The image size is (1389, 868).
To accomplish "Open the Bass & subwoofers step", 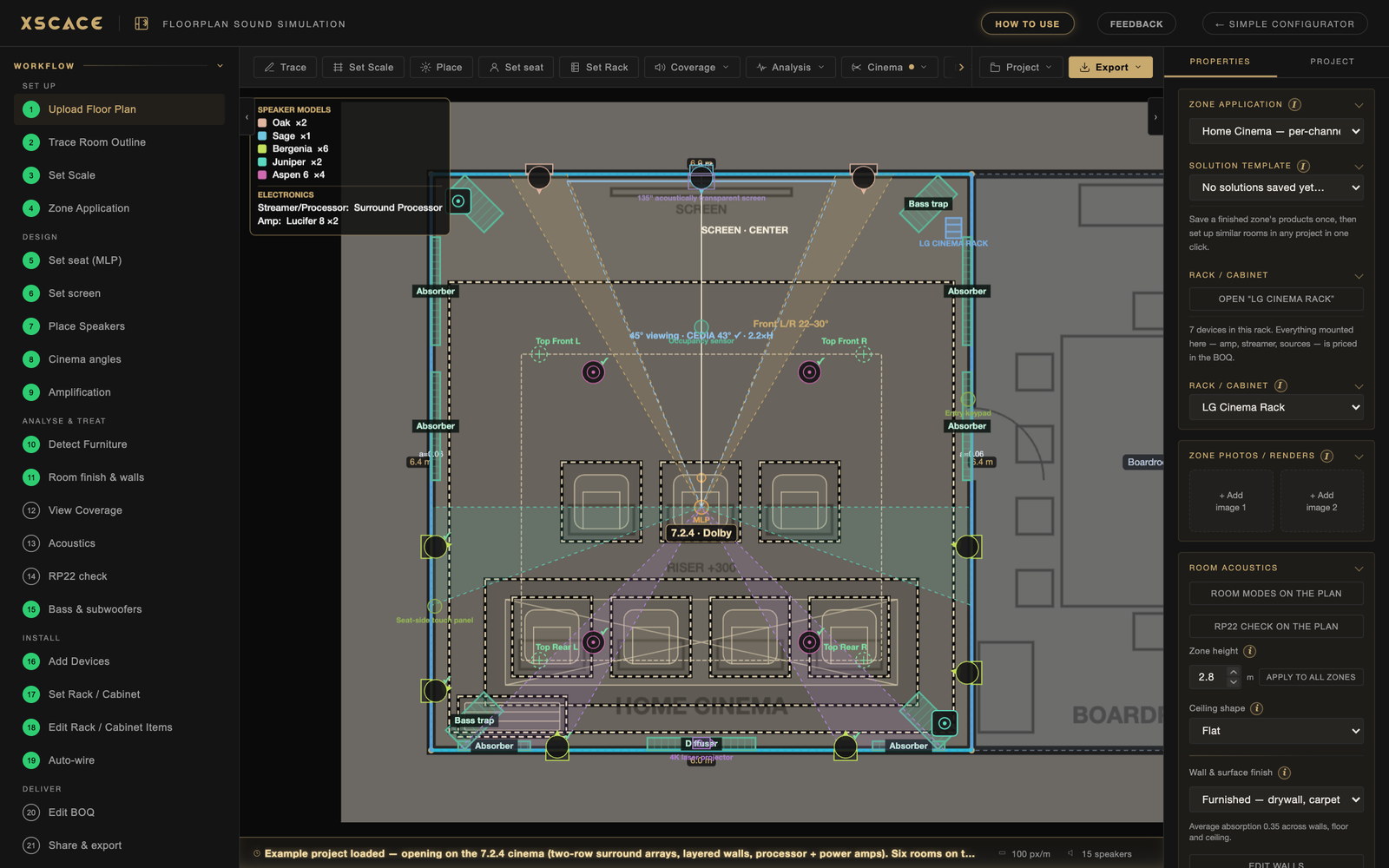I will point(120,609).
